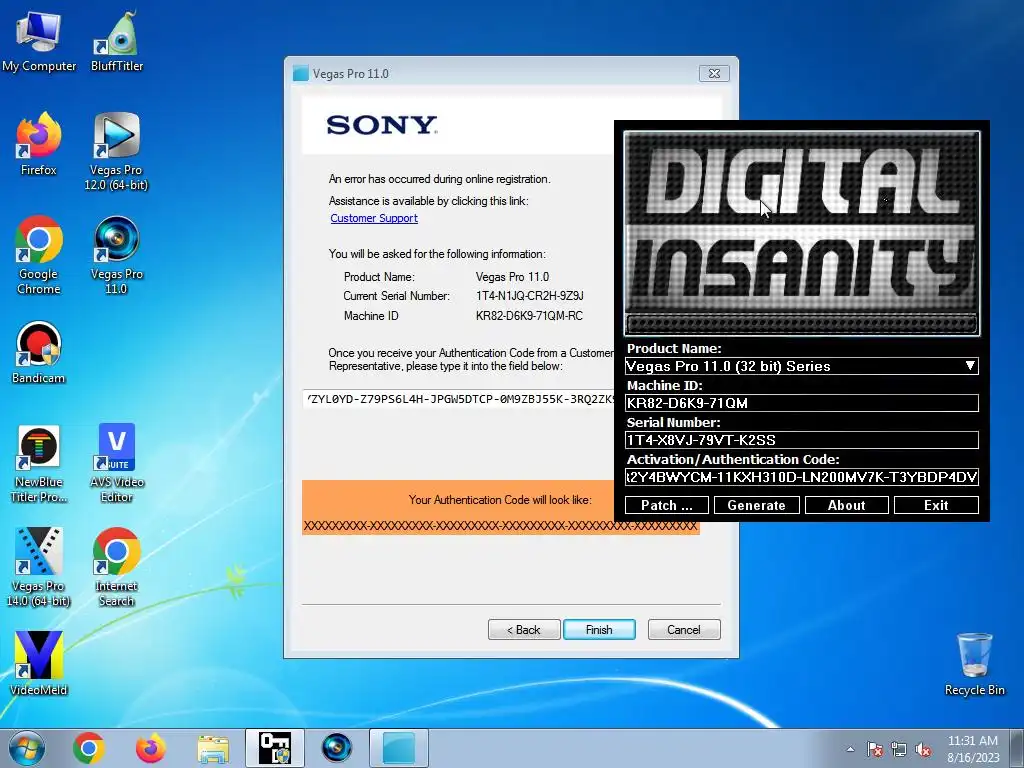This screenshot has height=768, width=1024.
Task: Open About in the keygen
Action: pyautogui.click(x=846, y=505)
